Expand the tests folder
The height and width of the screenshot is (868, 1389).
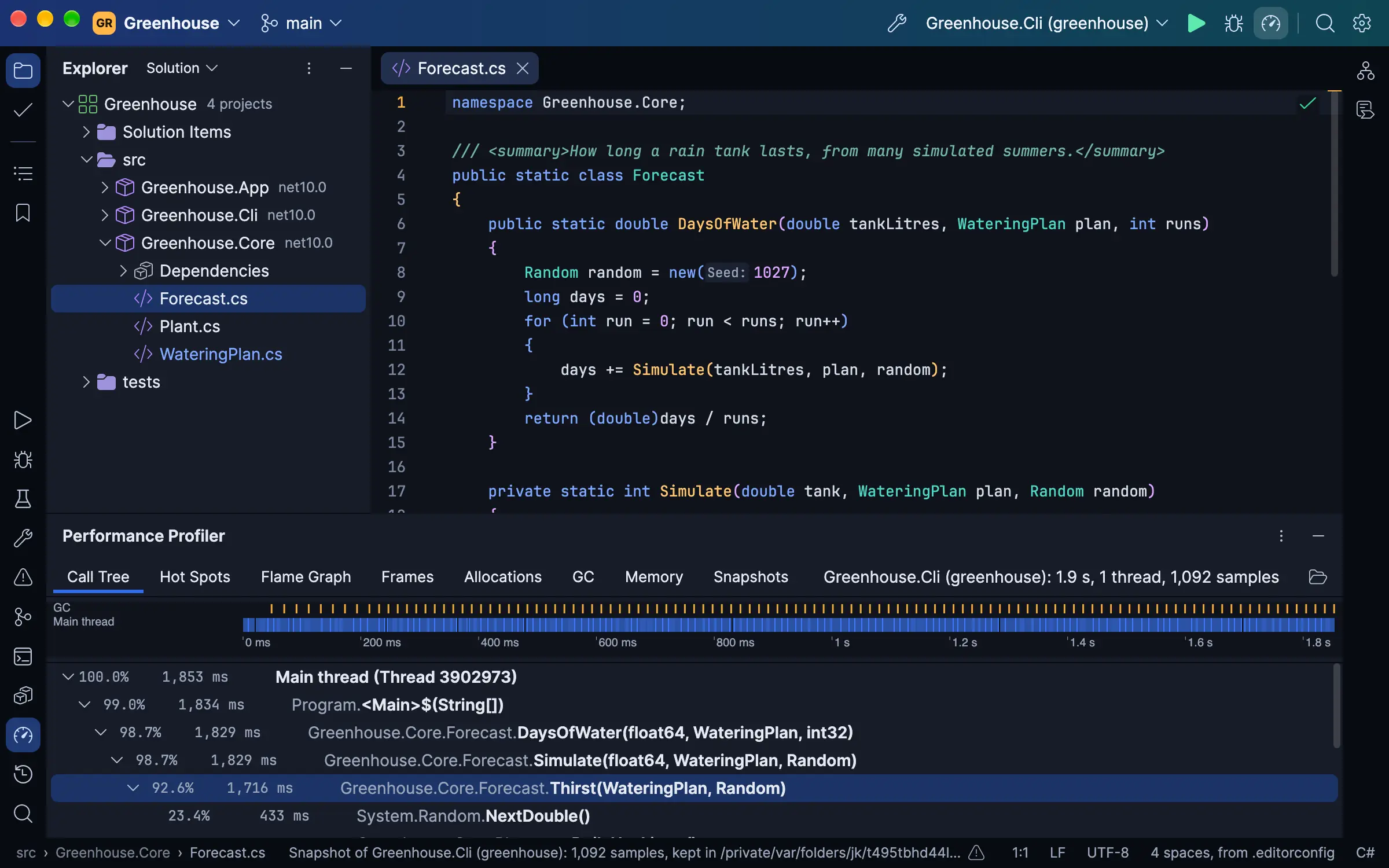[x=86, y=382]
